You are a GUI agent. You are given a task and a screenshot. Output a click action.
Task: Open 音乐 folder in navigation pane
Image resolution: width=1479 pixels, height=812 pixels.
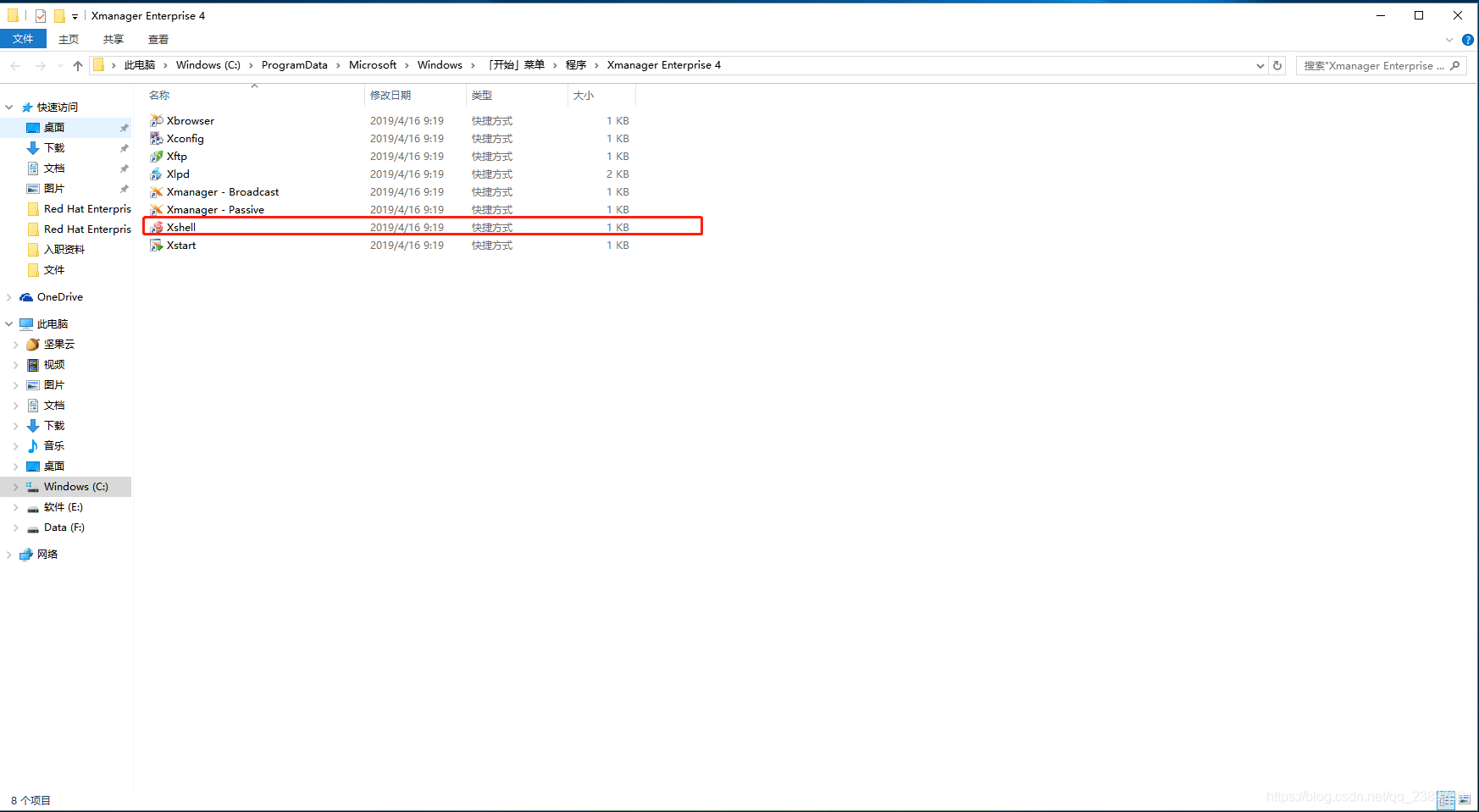click(53, 446)
